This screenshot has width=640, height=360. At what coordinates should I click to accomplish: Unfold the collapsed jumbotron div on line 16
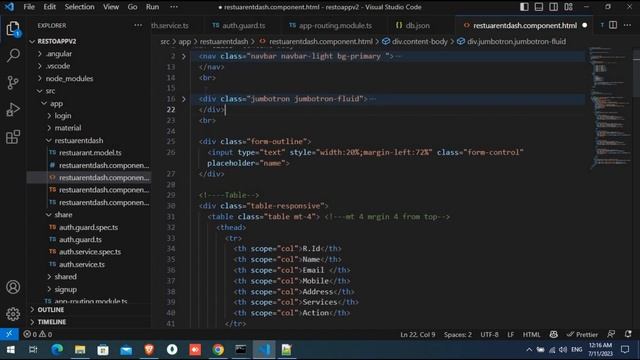[x=184, y=99]
